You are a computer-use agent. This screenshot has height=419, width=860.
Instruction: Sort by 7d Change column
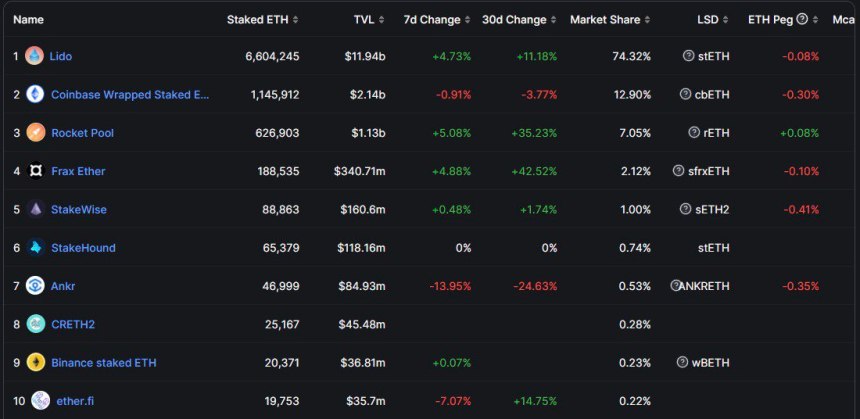click(437, 19)
